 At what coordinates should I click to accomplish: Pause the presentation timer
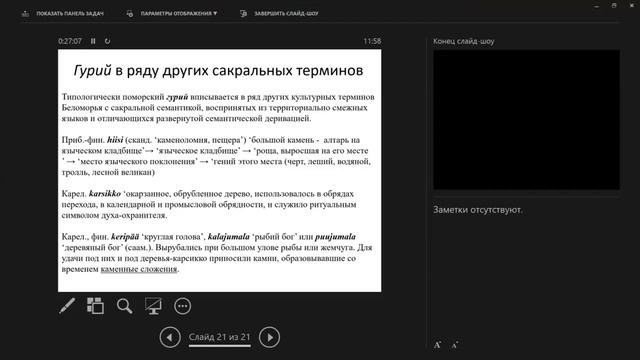pyautogui.click(x=93, y=41)
